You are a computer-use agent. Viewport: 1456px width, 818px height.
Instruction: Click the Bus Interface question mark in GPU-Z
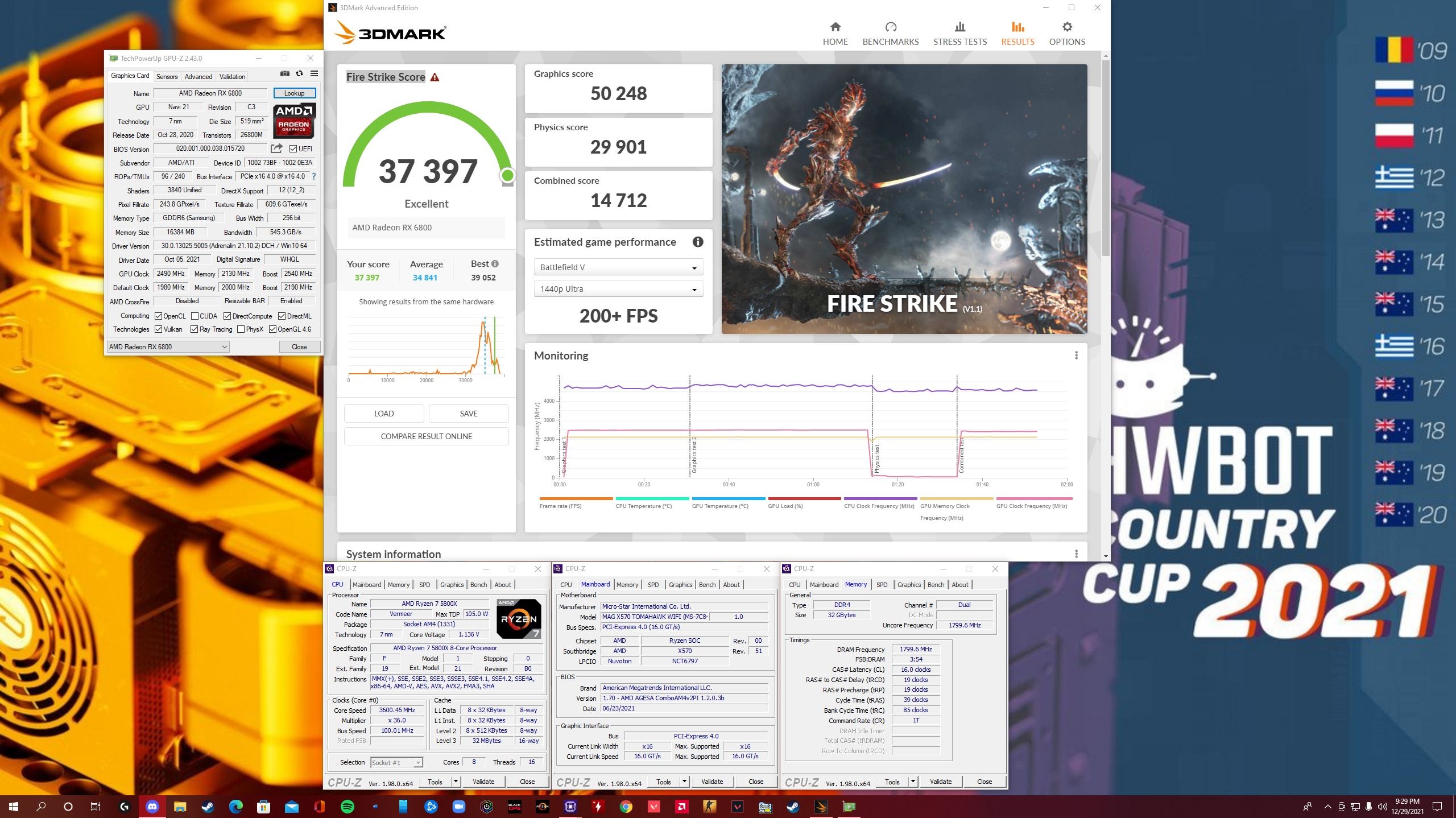pos(314,176)
